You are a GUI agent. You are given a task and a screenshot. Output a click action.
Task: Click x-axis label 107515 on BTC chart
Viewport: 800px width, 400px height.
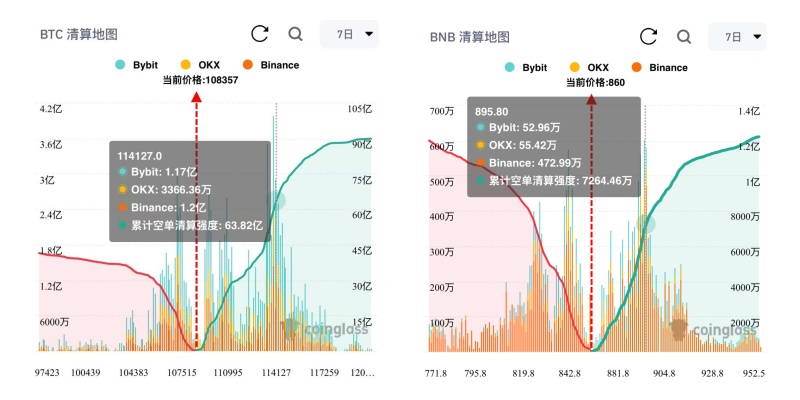[x=181, y=373]
